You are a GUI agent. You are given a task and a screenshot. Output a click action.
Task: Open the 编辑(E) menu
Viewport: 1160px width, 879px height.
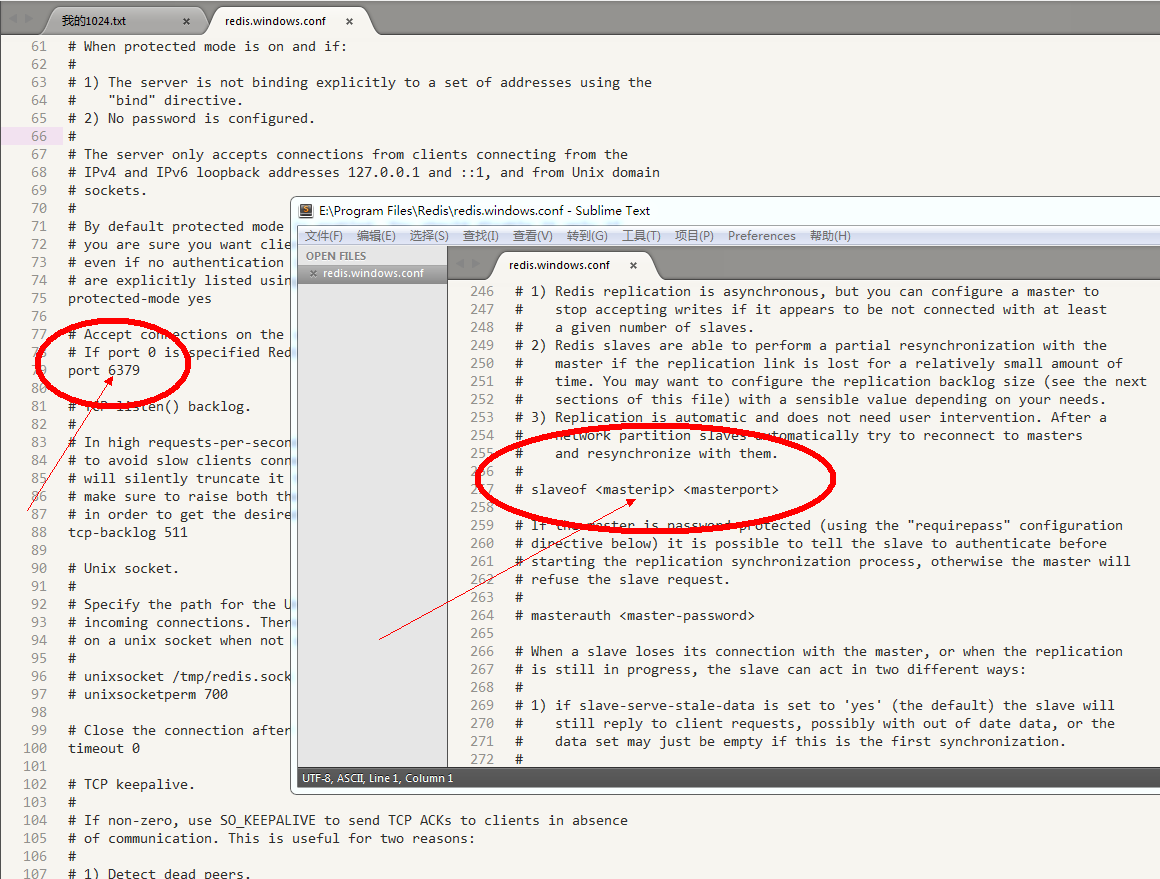click(376, 236)
